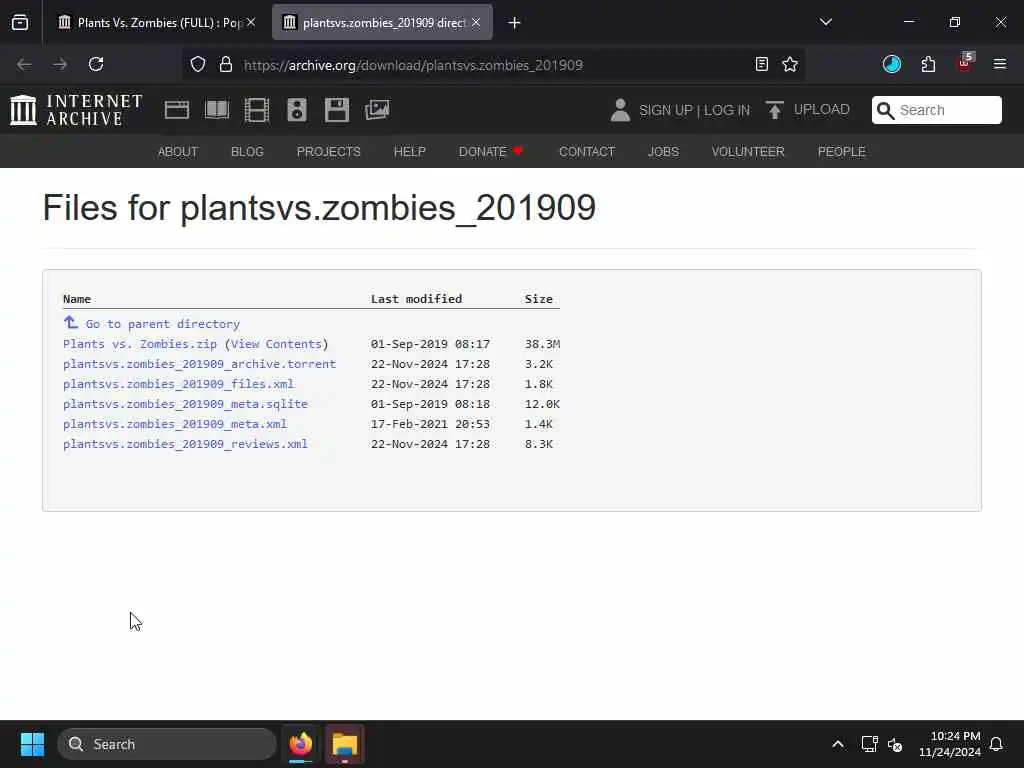Image resolution: width=1024 pixels, height=768 pixels.
Task: Click the SIGN UP | LOG IN link
Action: pyautogui.click(x=694, y=110)
